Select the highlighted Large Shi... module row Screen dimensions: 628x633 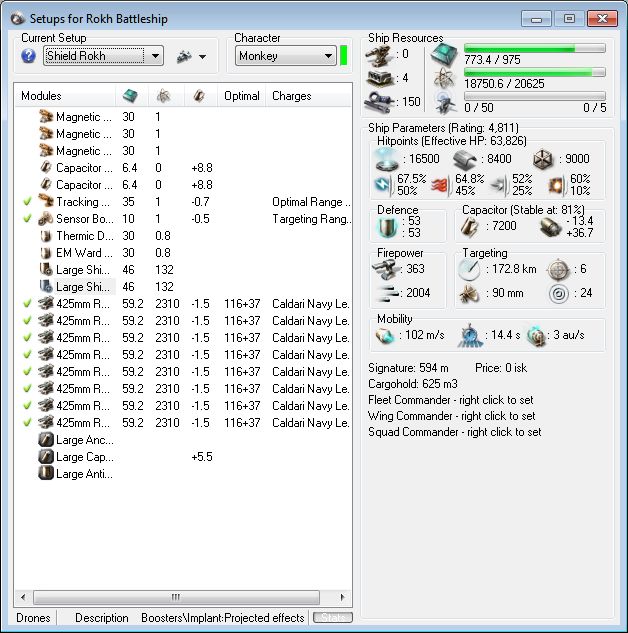tap(183, 286)
